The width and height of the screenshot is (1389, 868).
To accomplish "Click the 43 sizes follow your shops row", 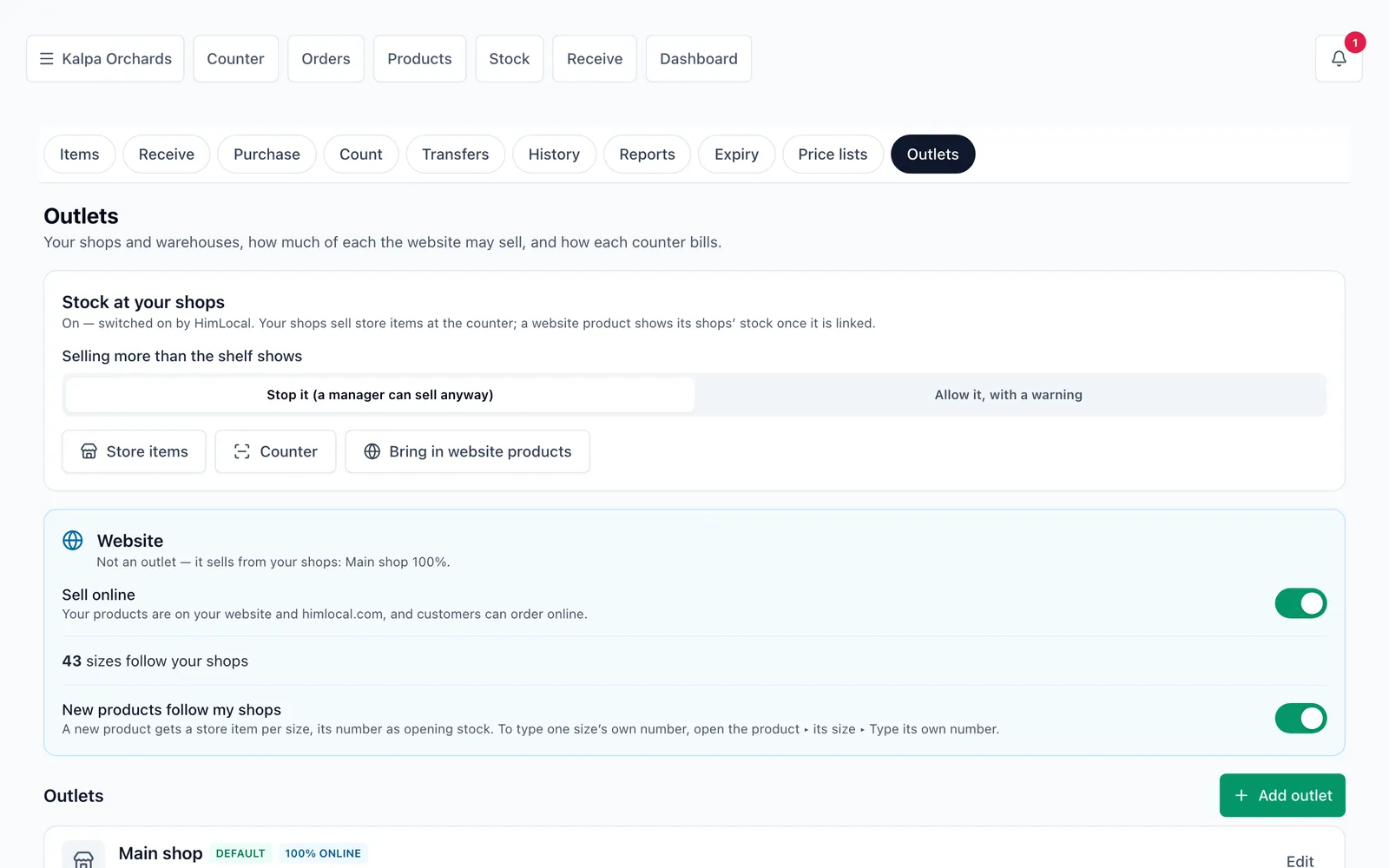I will tap(694, 661).
